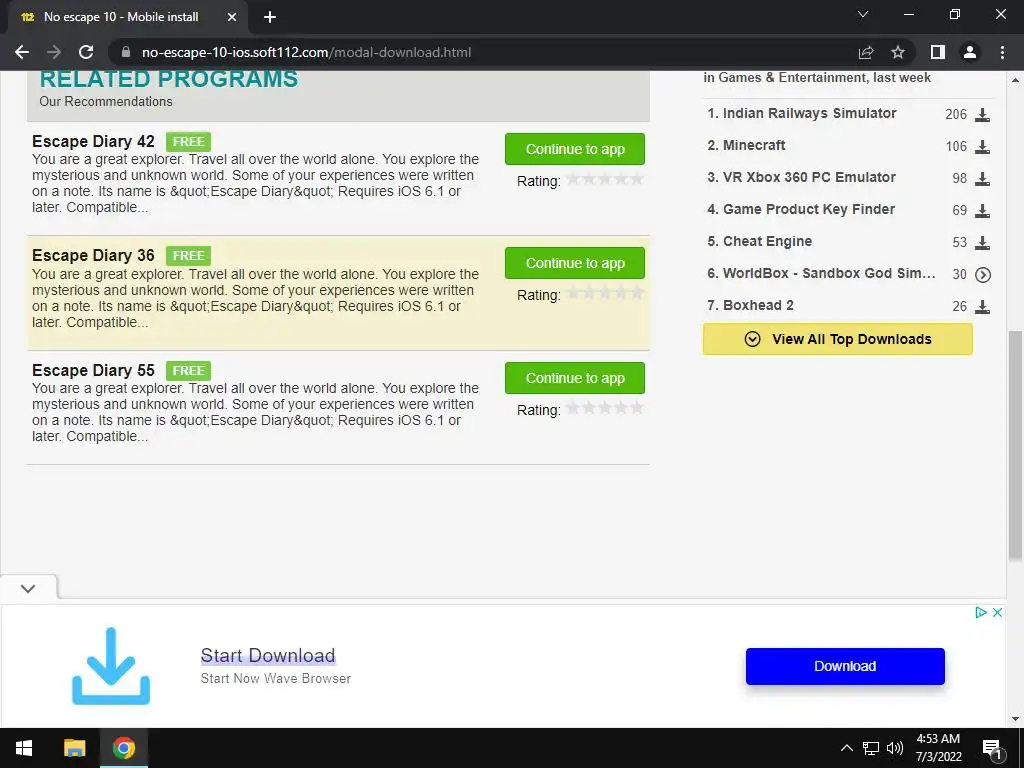
Task: Click download icon next to Minecraft
Action: (982, 147)
